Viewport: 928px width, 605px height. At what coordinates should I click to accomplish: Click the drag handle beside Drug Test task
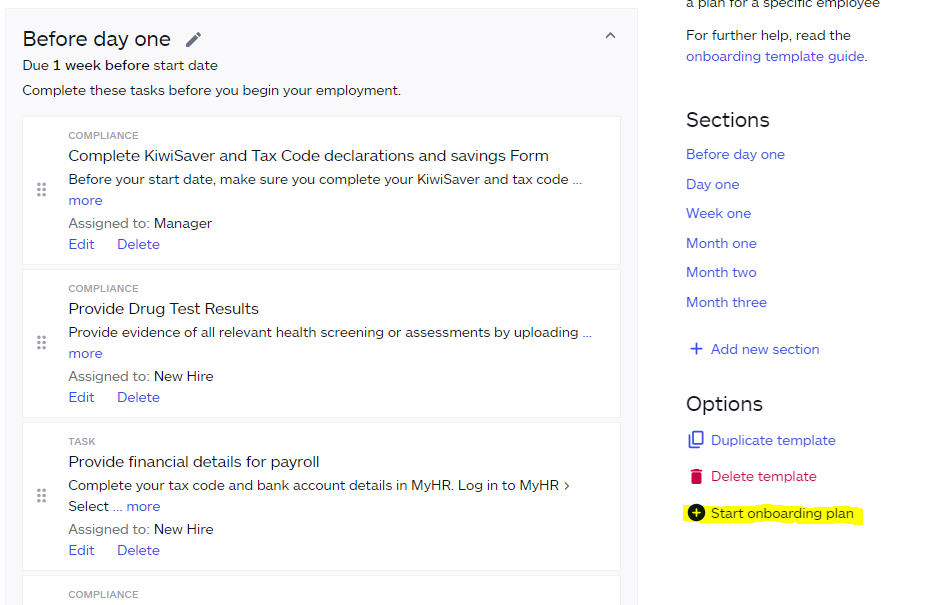coord(41,342)
